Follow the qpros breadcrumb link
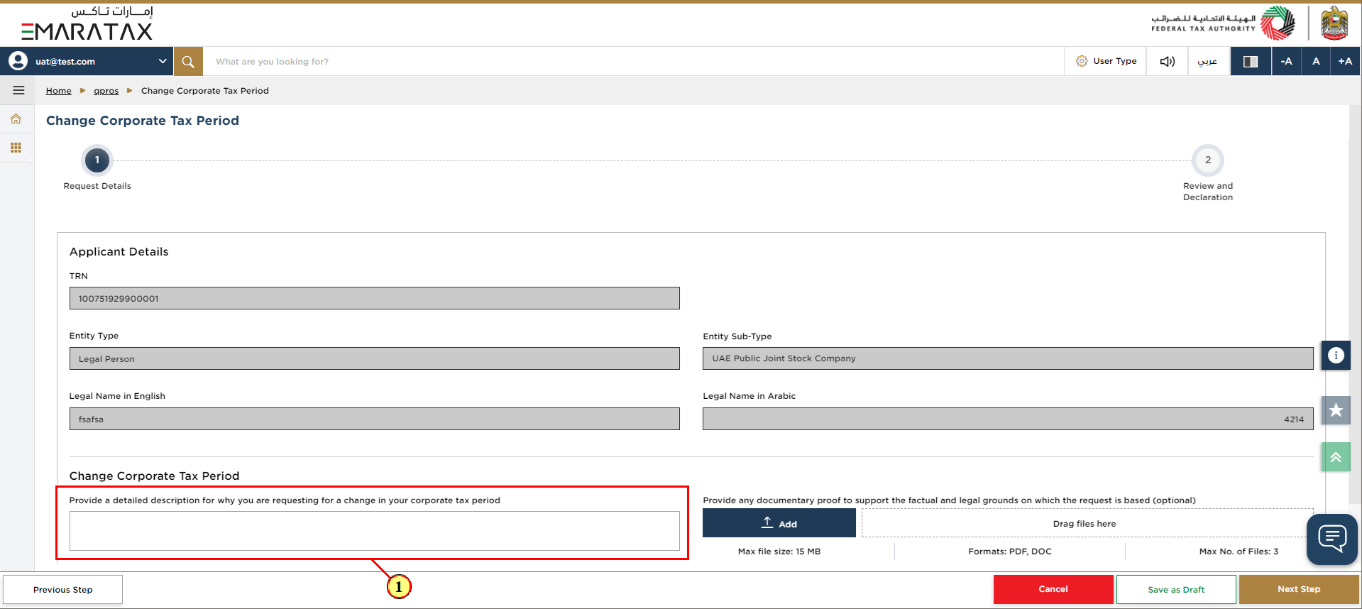 pos(106,91)
